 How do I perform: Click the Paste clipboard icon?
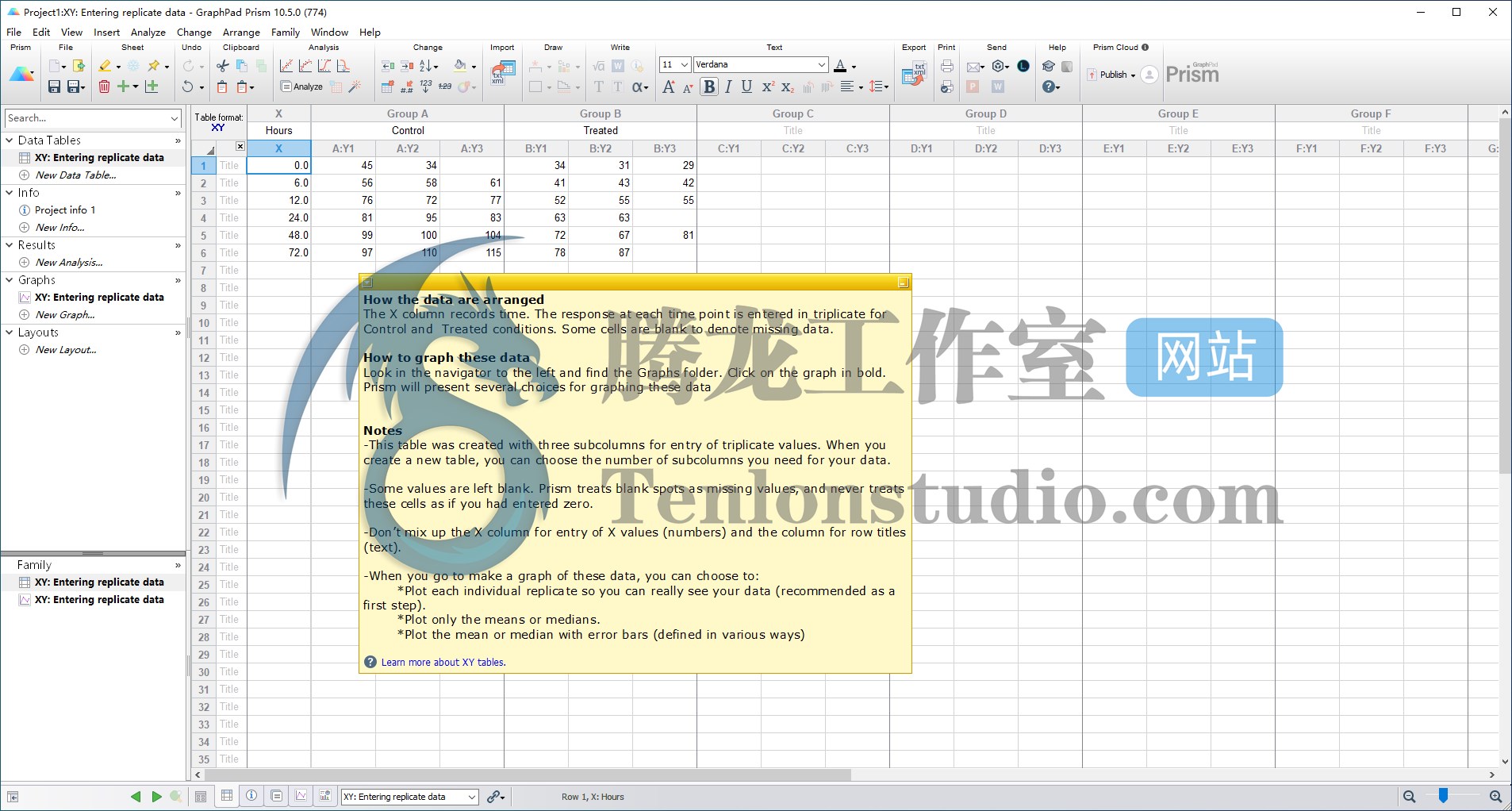[x=223, y=86]
